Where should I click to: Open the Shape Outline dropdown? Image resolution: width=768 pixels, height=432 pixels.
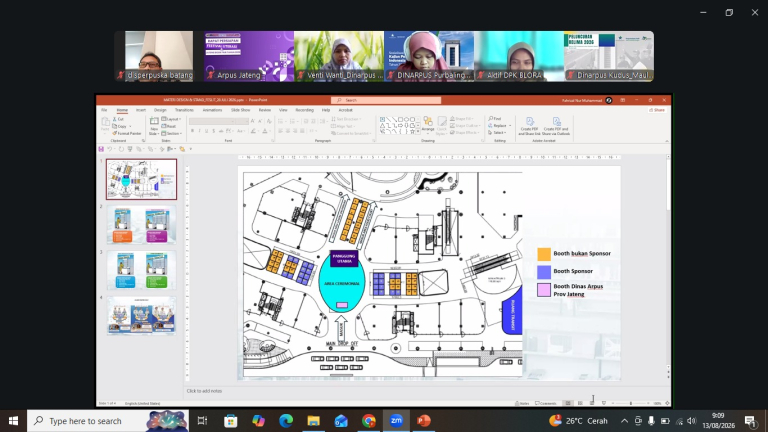[x=464, y=126]
